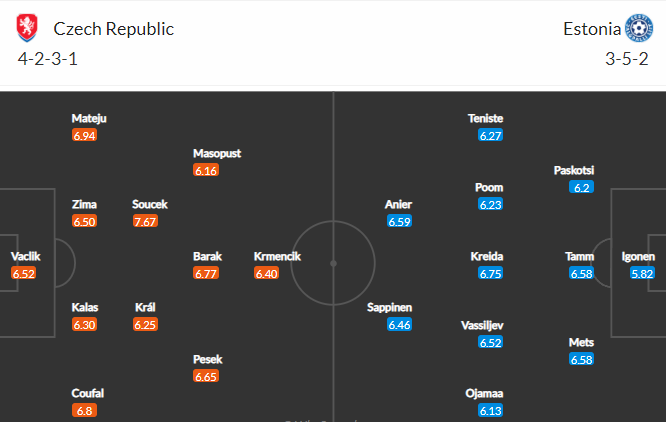Open Coufal's 6.8 rating badge

pyautogui.click(x=84, y=411)
